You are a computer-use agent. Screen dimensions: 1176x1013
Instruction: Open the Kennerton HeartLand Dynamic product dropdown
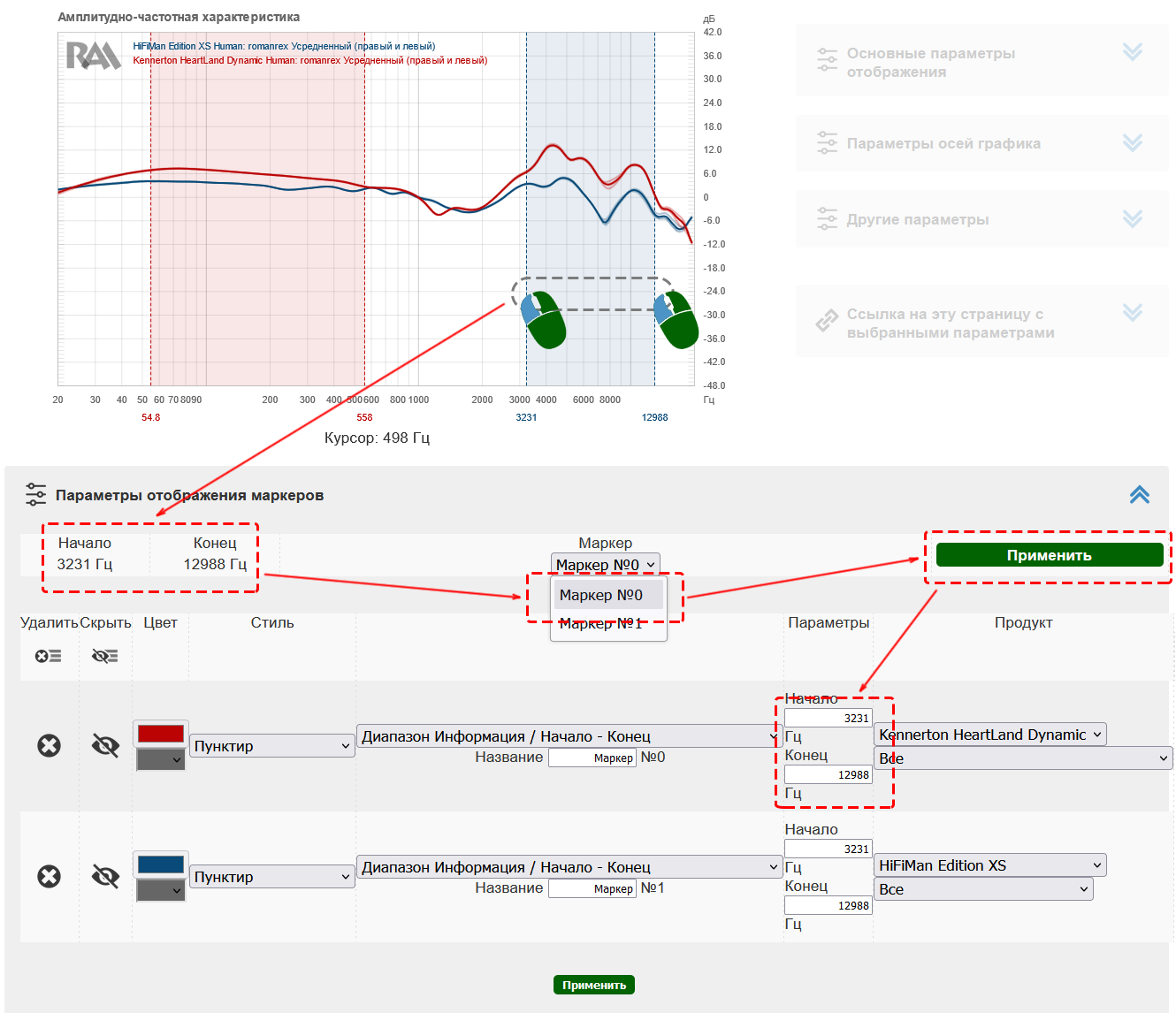(990, 735)
